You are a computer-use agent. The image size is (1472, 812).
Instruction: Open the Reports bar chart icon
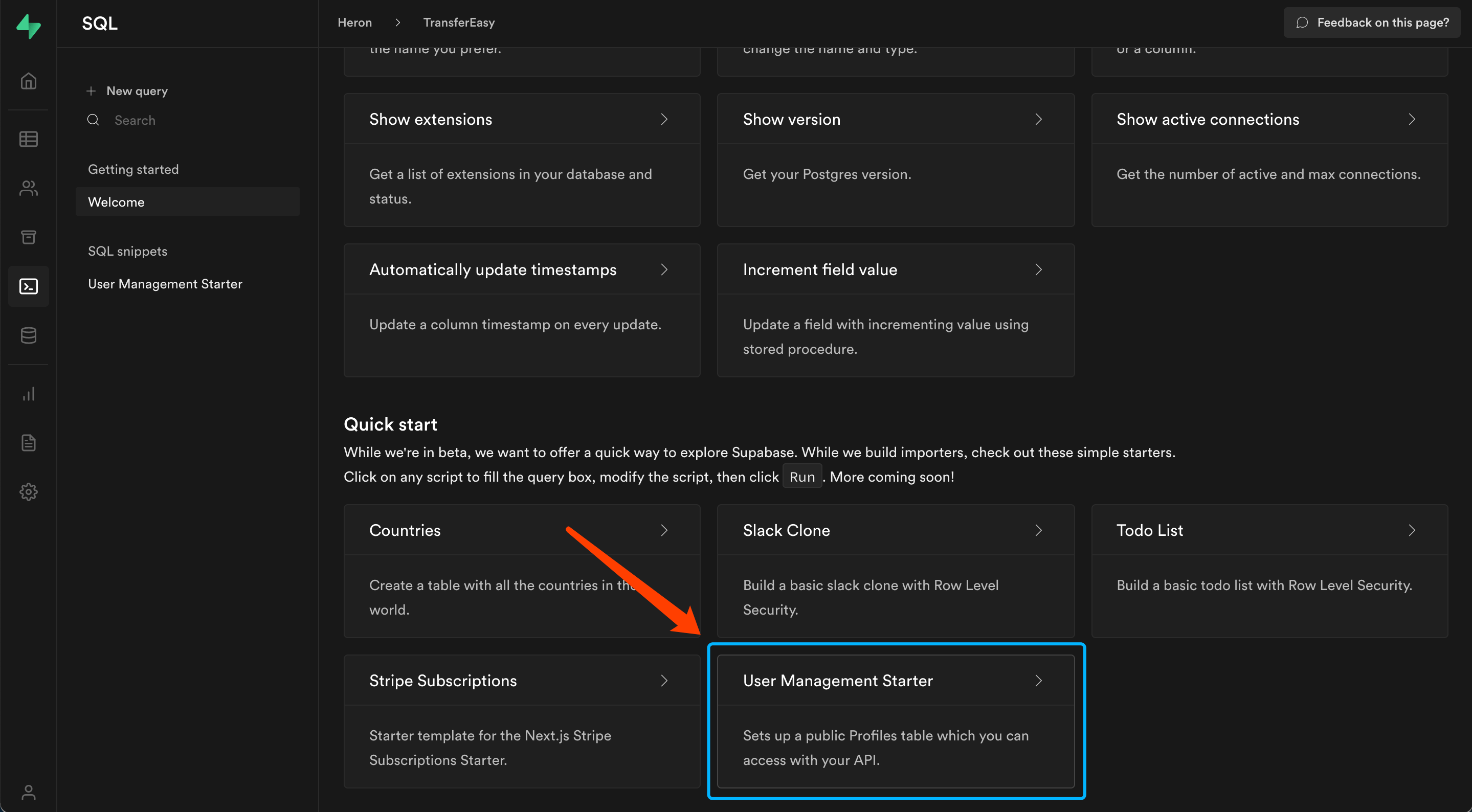tap(29, 394)
